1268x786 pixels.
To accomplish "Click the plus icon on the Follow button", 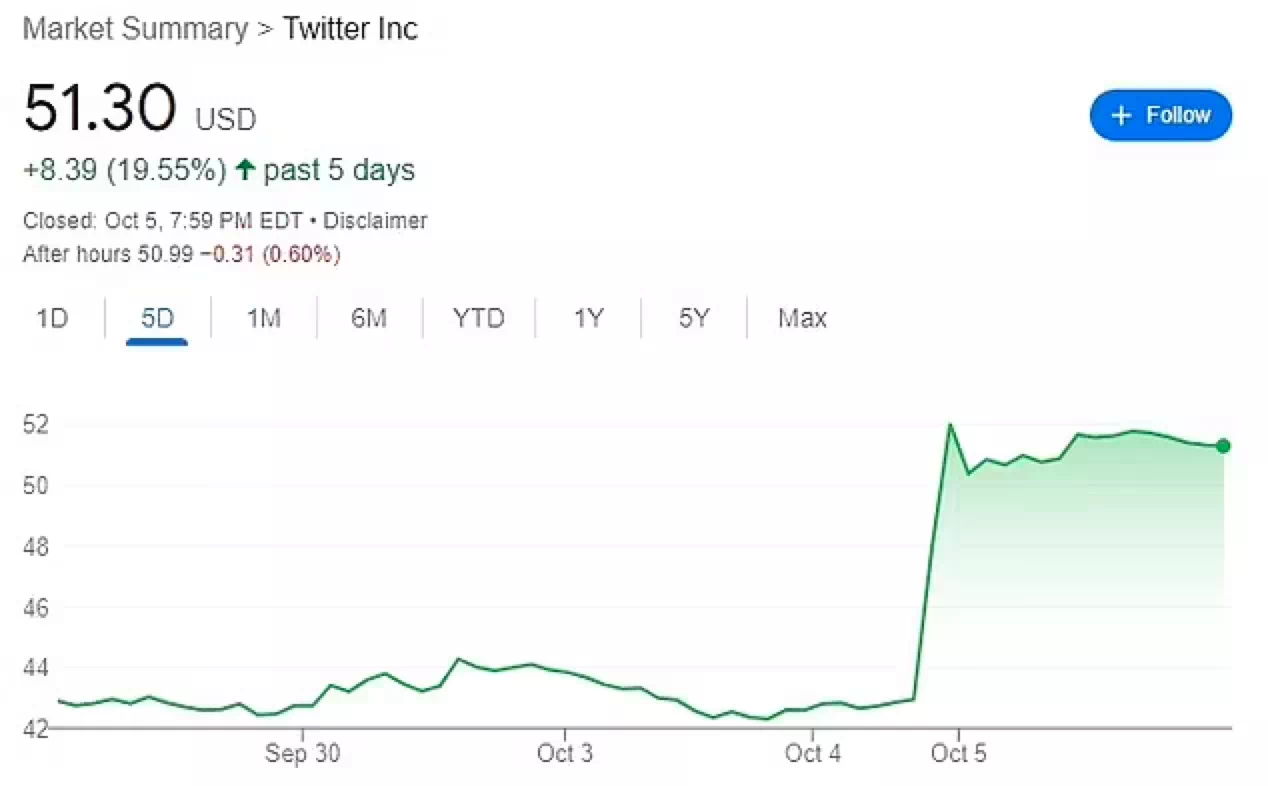I will pos(1122,116).
